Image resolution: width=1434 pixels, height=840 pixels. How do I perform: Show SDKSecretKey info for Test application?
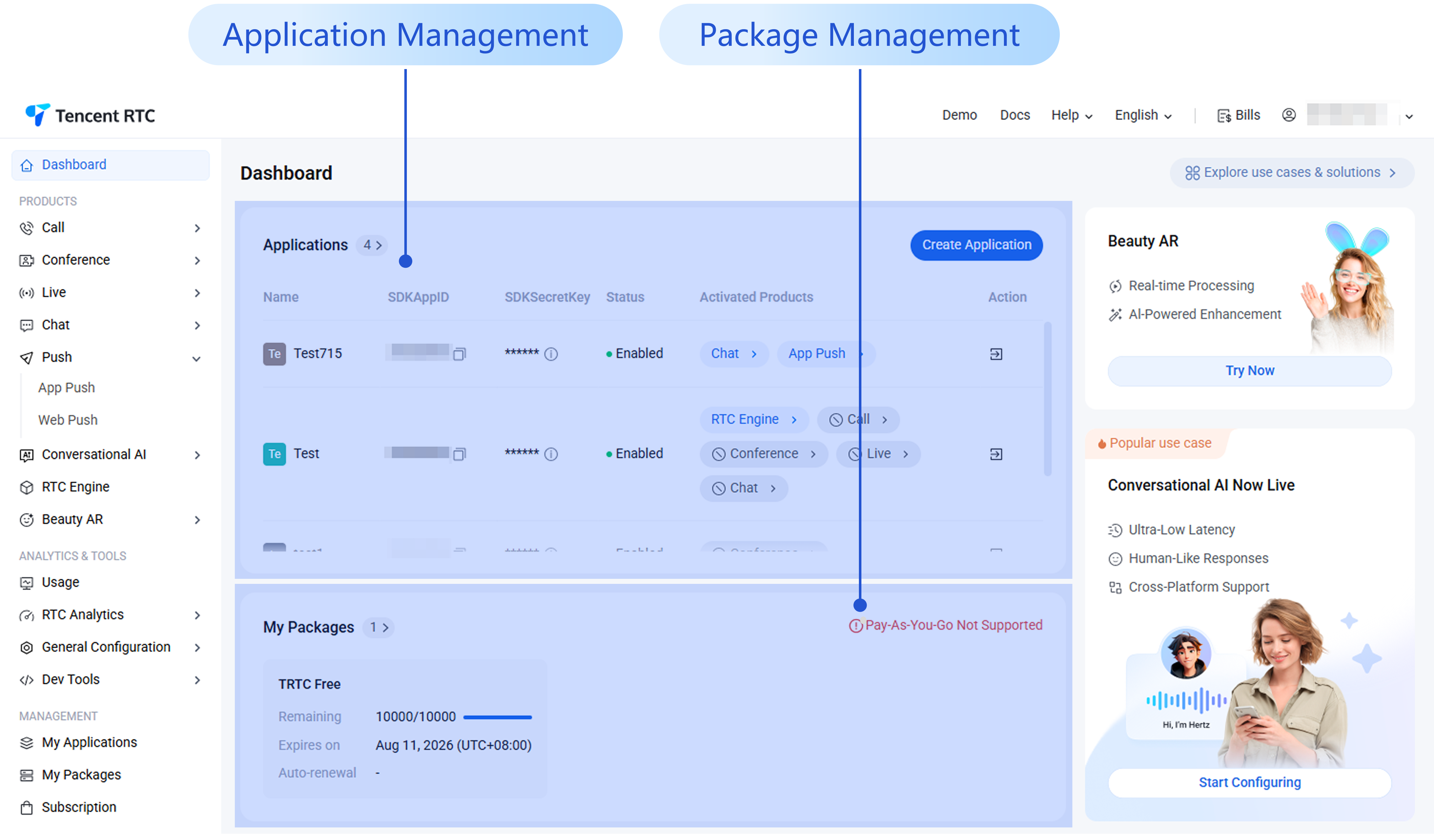coord(551,454)
